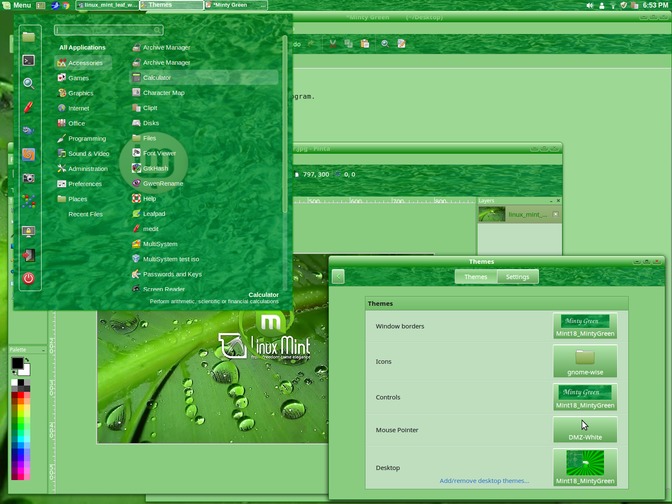The height and width of the screenshot is (504, 672).
Task: Click in the menu search field
Action: coord(109,30)
